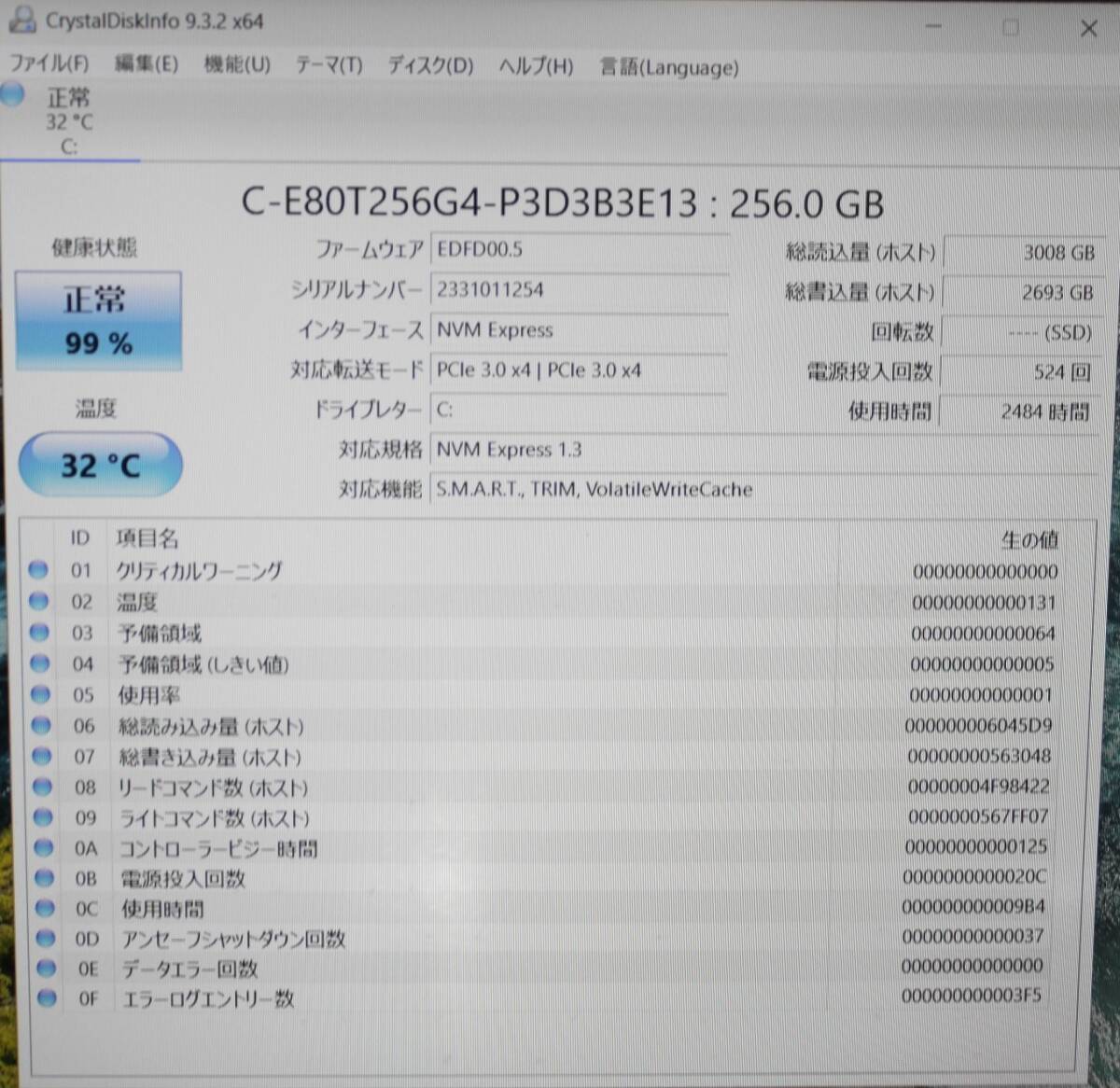Click the status dot next to 電源投入回数

pyautogui.click(x=40, y=877)
